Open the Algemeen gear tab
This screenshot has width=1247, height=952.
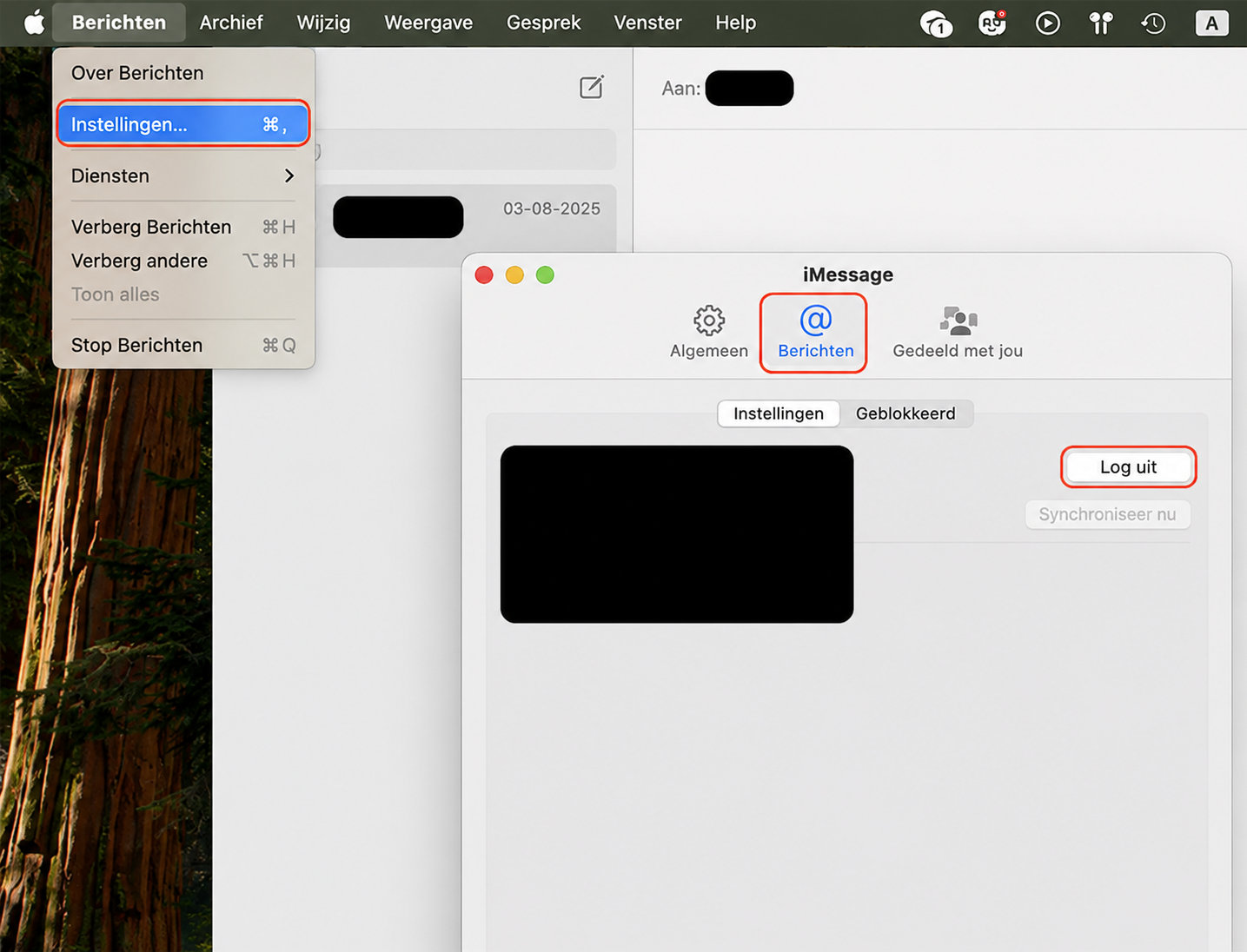pyautogui.click(x=709, y=333)
